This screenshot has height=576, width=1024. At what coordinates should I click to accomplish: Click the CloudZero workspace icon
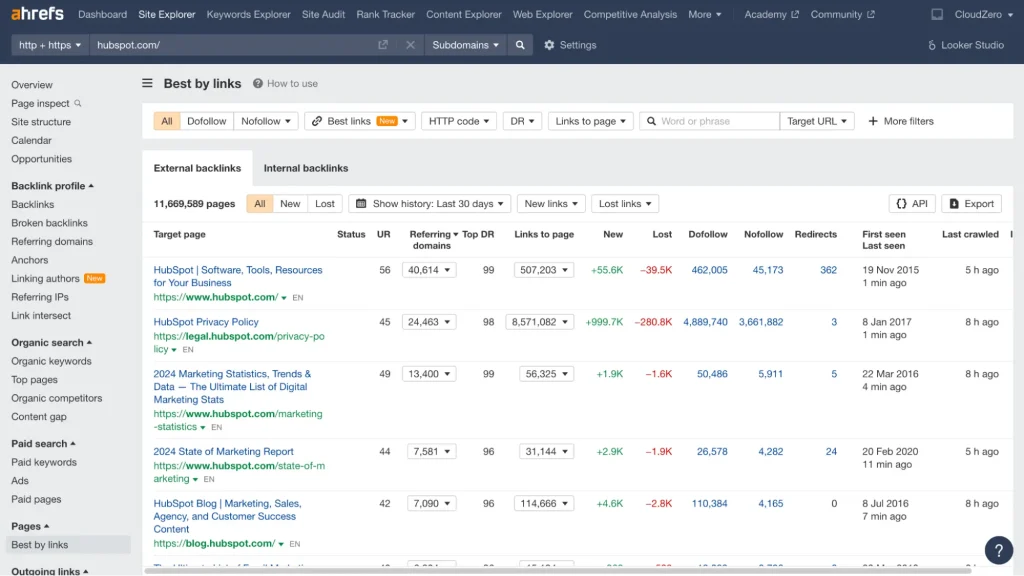pos(936,14)
